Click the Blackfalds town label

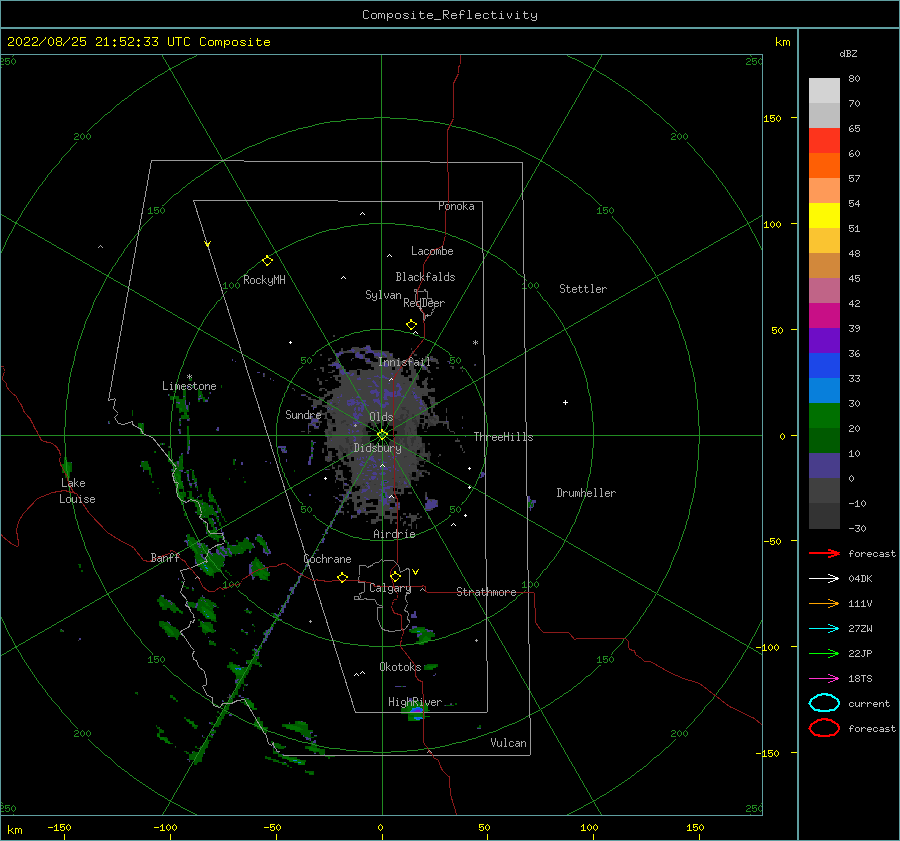point(425,277)
